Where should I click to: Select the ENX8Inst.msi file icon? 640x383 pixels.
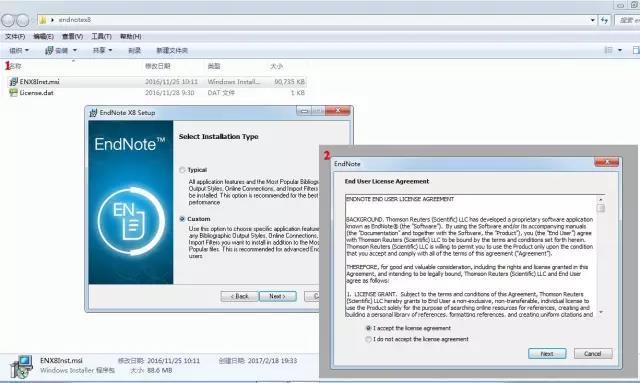tap(13, 82)
